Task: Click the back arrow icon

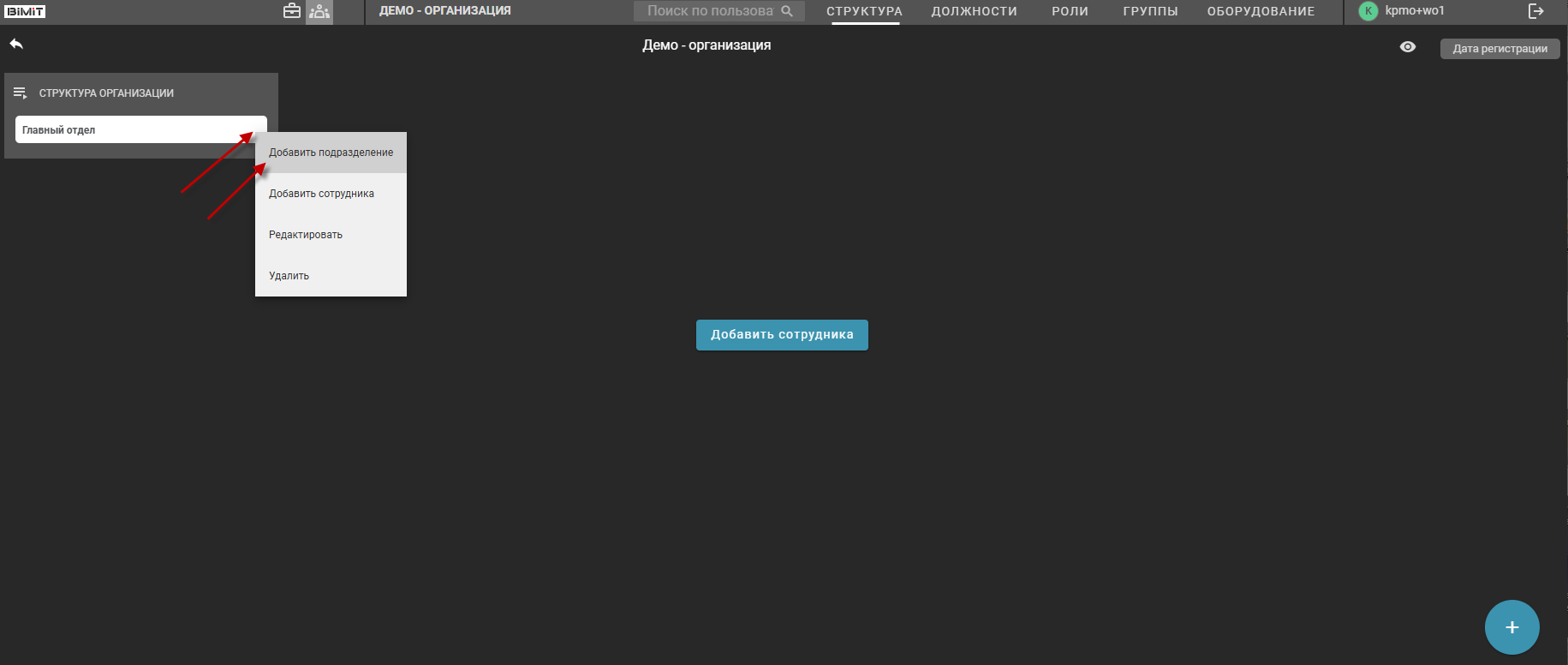Action: pyautogui.click(x=16, y=44)
